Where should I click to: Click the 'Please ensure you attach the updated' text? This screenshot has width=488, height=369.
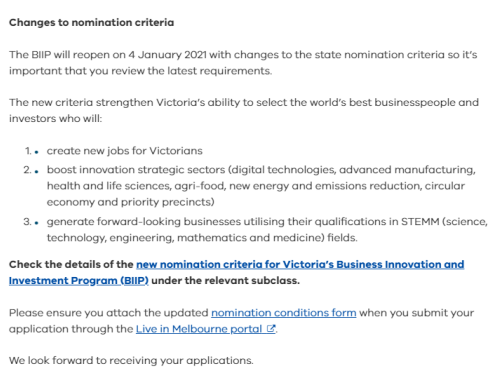109,313
